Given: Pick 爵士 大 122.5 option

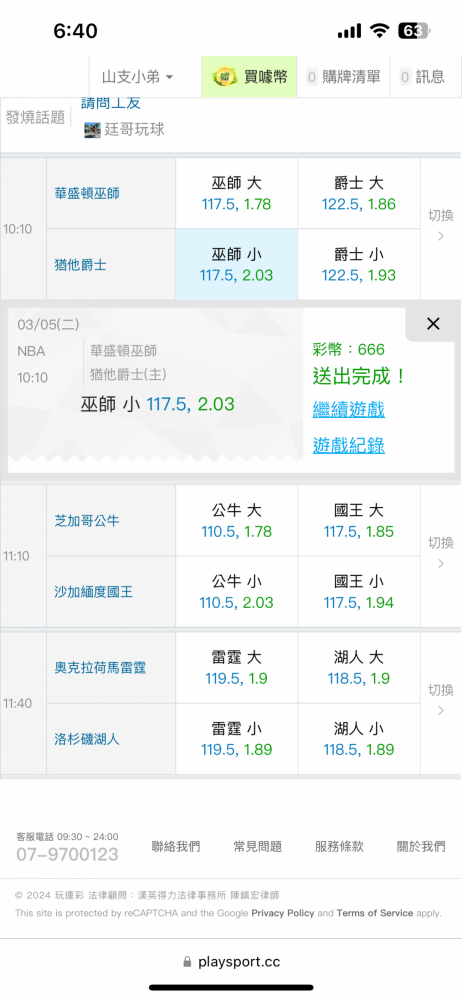Looking at the screenshot, I should coord(359,194).
